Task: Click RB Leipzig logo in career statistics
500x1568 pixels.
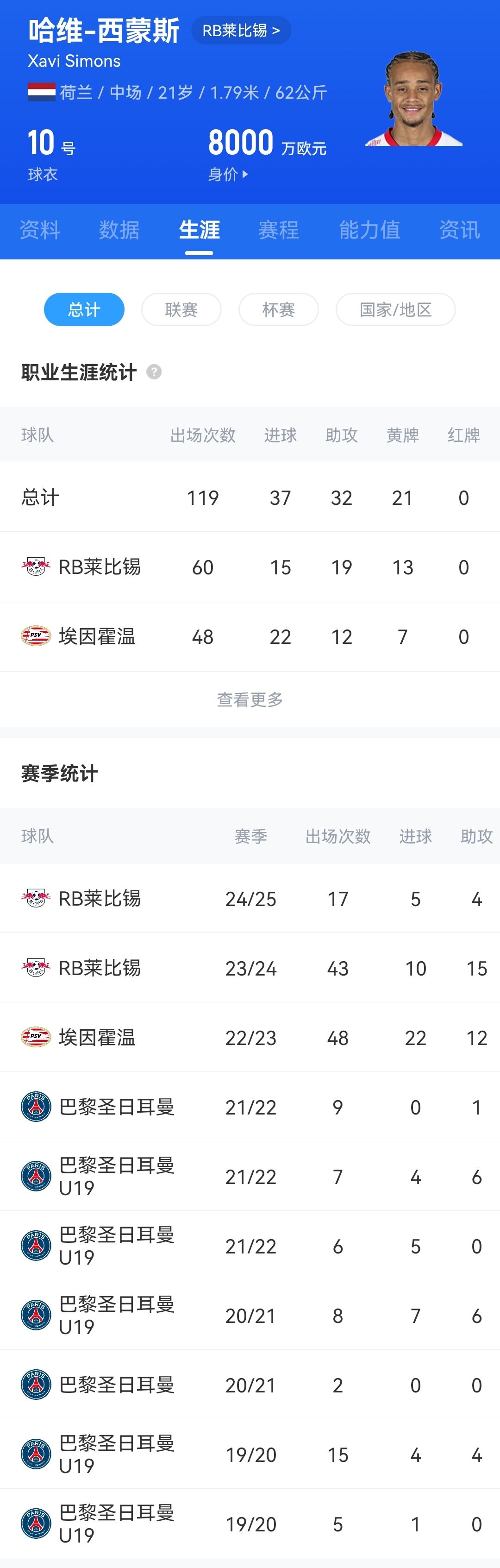Action: (x=36, y=567)
